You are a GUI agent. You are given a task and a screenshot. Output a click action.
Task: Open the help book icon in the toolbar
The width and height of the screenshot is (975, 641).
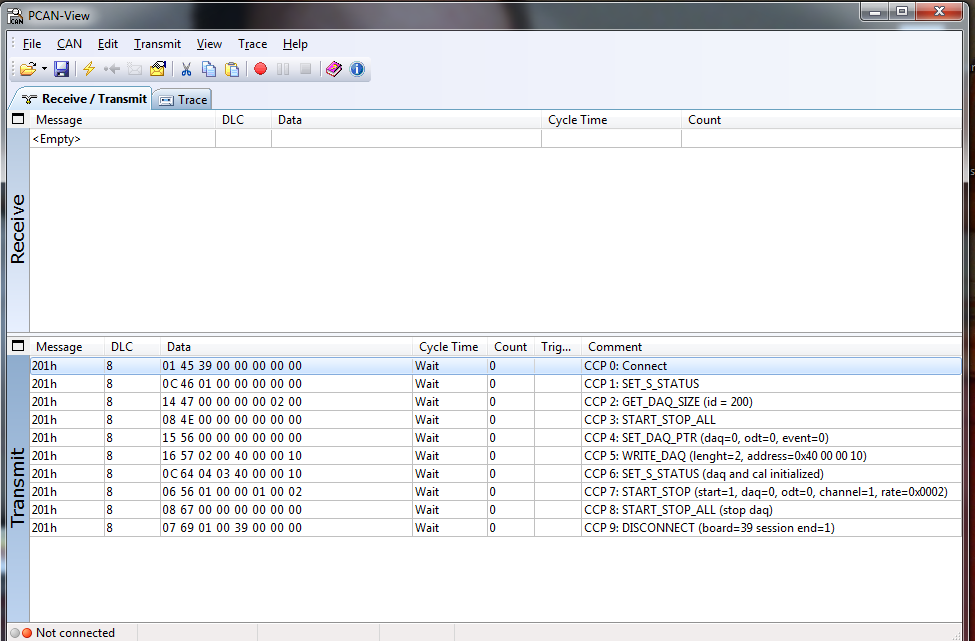(334, 69)
